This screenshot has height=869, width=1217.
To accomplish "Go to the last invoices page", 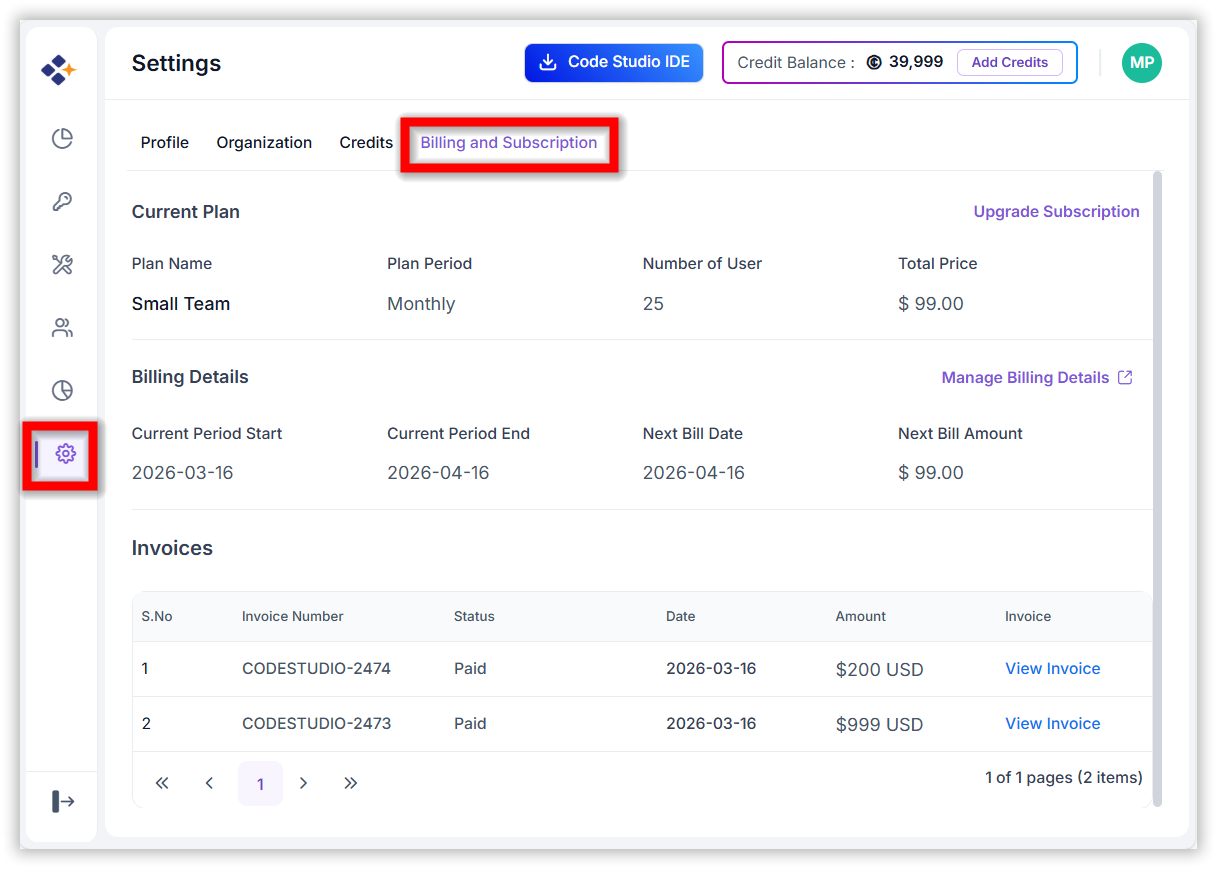I will tap(350, 784).
